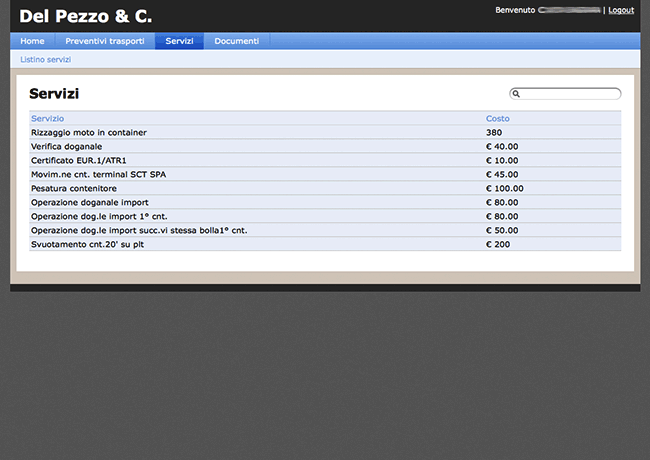Open the Home tab
Image resolution: width=650 pixels, height=460 pixels.
click(32, 41)
